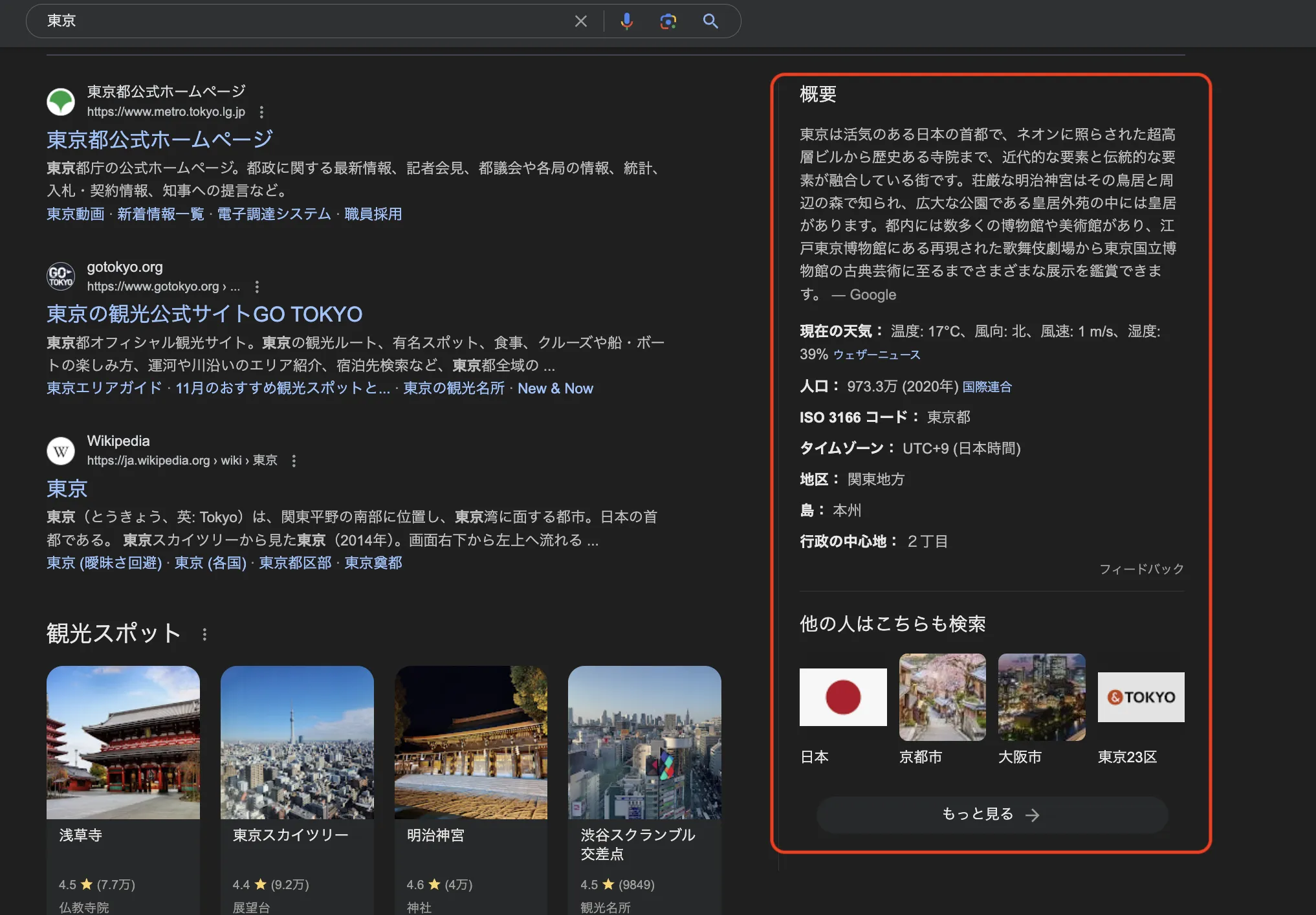Click the 渋谷スクランブル交差点 4.5 rating text
The image size is (1316, 915).
pyautogui.click(x=617, y=885)
